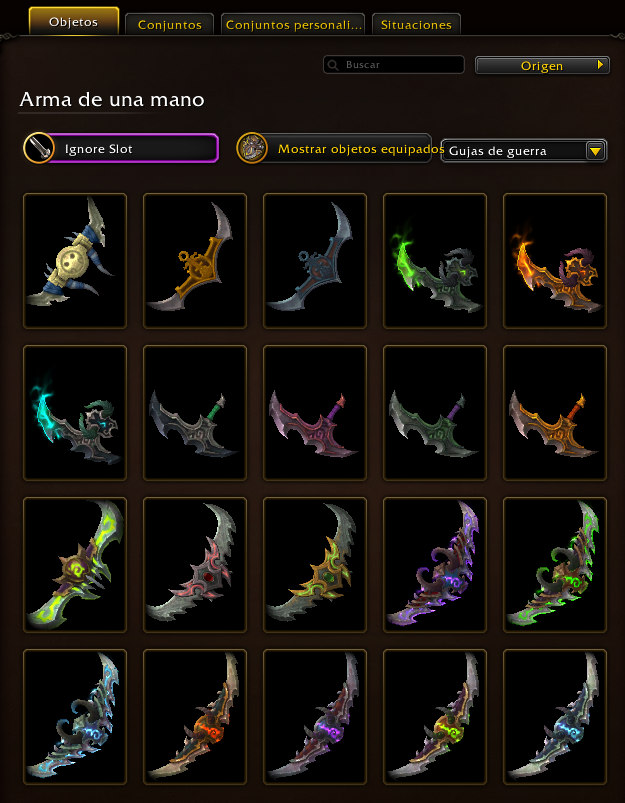Open the Conjuntos personalizados tab
Viewport: 625px width, 803px height.
point(293,25)
